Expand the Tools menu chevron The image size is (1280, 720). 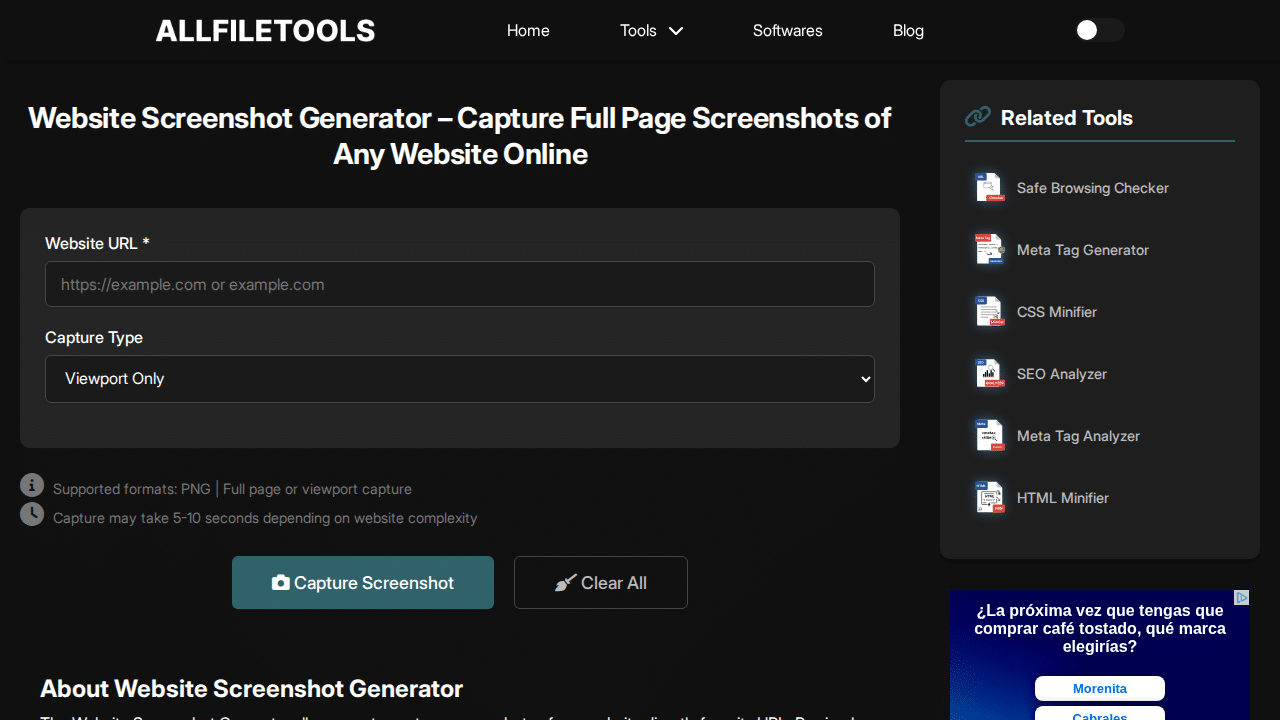point(676,31)
